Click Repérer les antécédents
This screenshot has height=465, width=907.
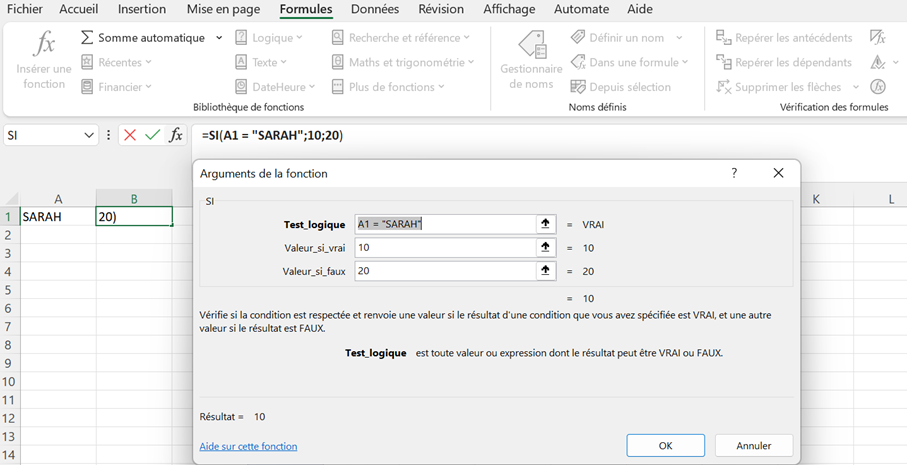pos(784,38)
